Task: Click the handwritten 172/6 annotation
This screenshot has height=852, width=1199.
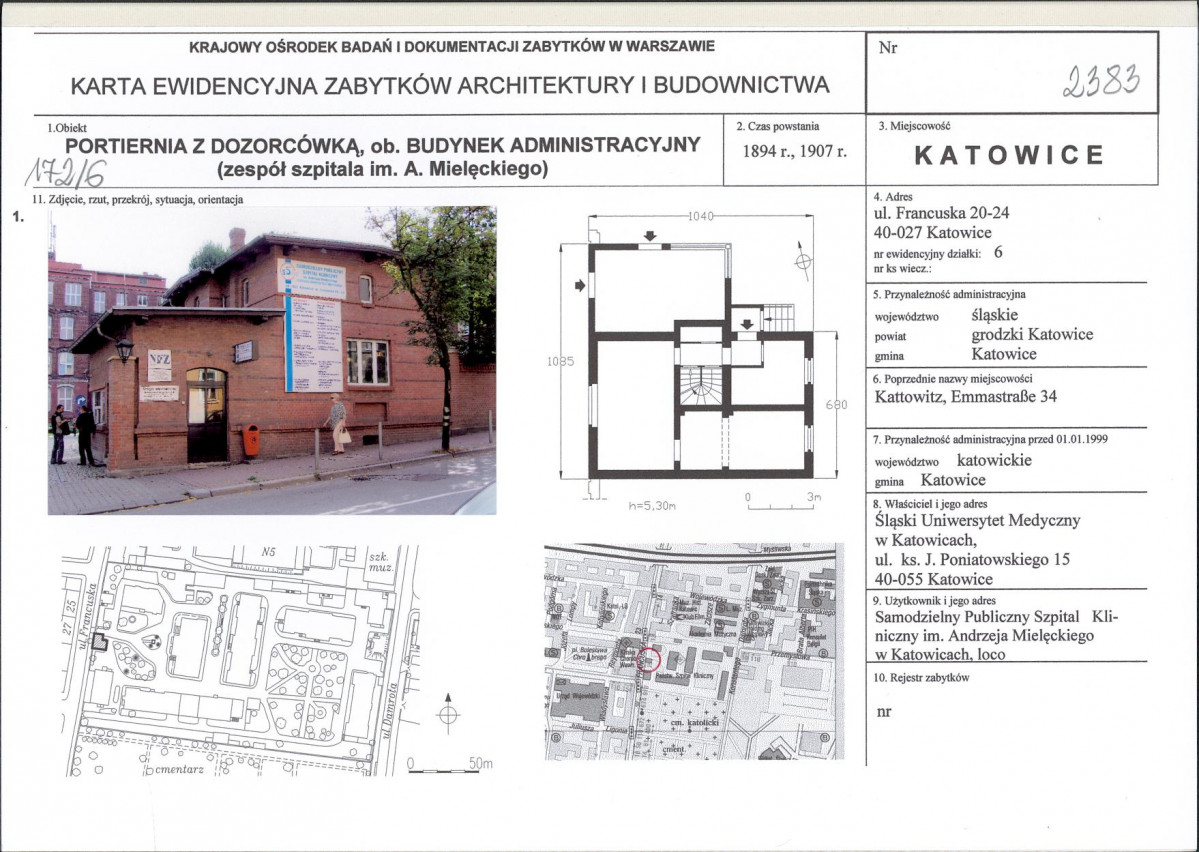Action: coord(69,174)
